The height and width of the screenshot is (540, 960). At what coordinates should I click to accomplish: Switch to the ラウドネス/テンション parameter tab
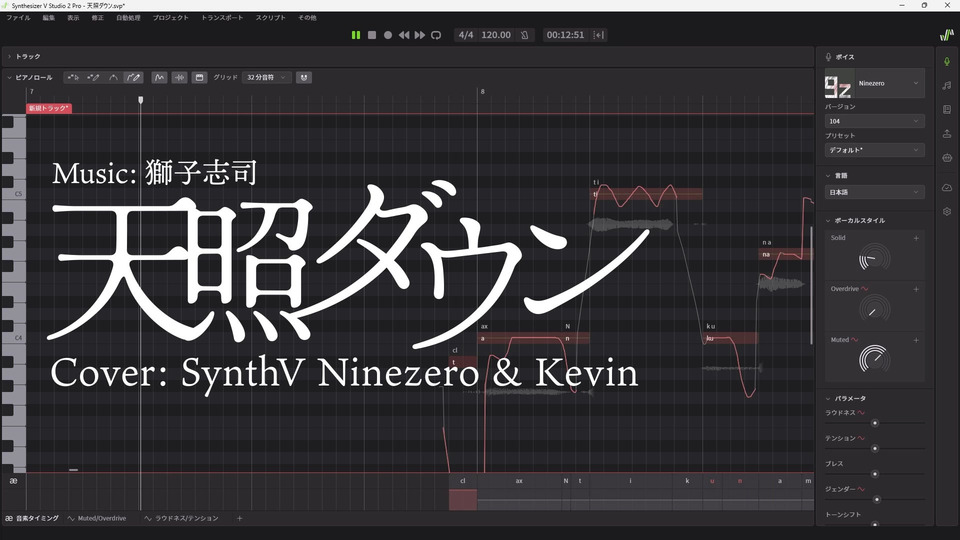181,519
